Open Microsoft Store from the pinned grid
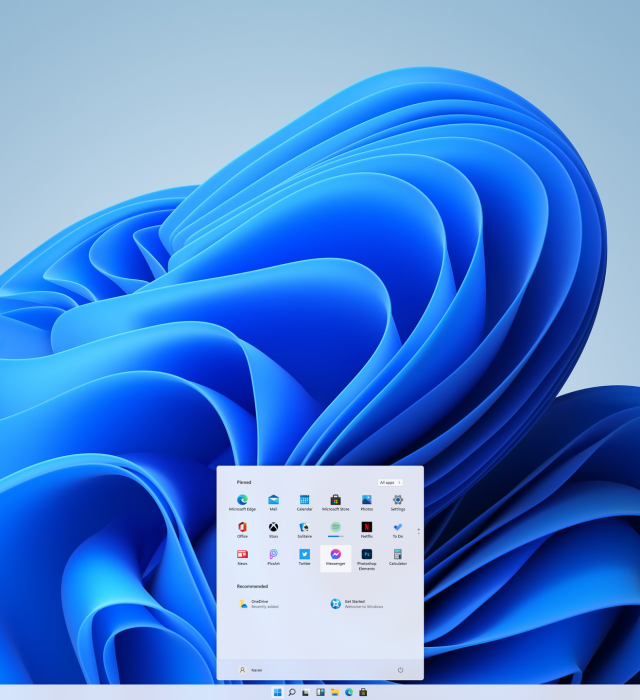This screenshot has width=640, height=700. coord(336,500)
